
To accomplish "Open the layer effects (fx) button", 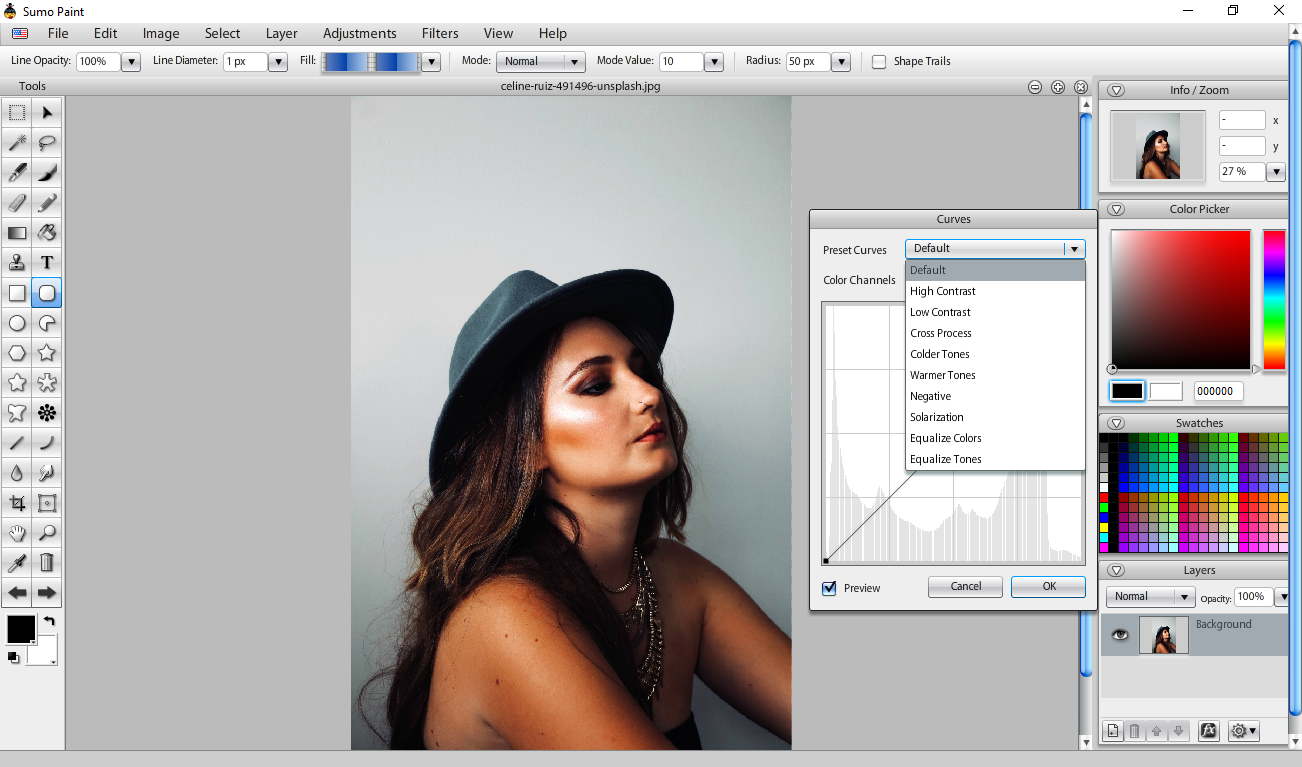I will [x=1209, y=731].
